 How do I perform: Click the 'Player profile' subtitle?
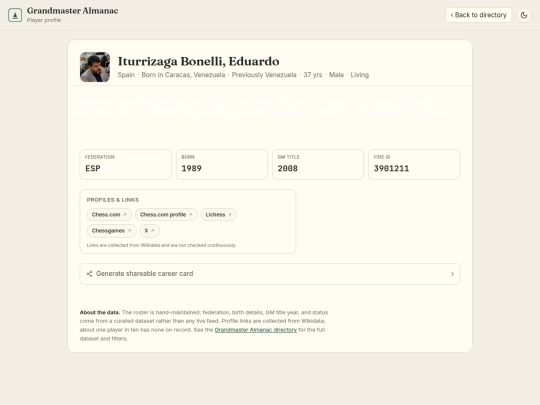[x=44, y=20]
